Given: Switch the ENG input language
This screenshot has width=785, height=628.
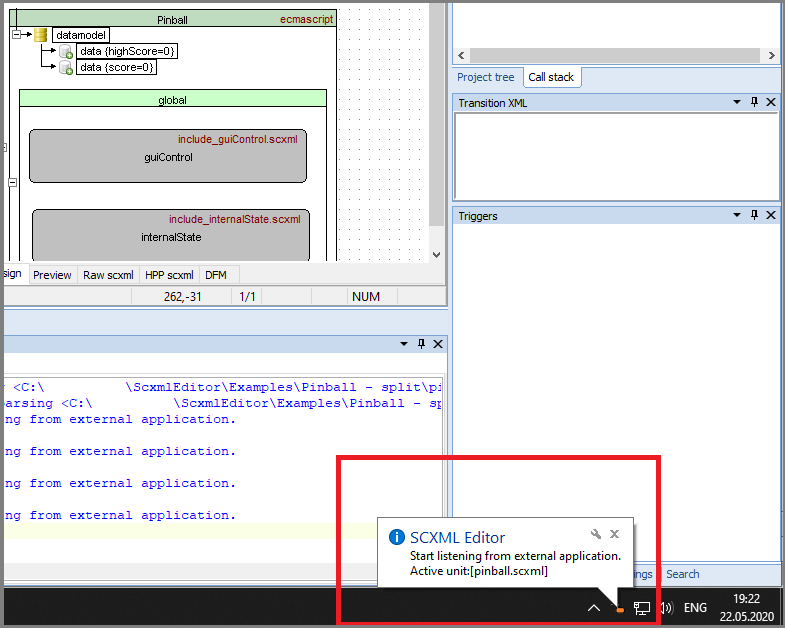Looking at the screenshot, I should pyautogui.click(x=695, y=608).
